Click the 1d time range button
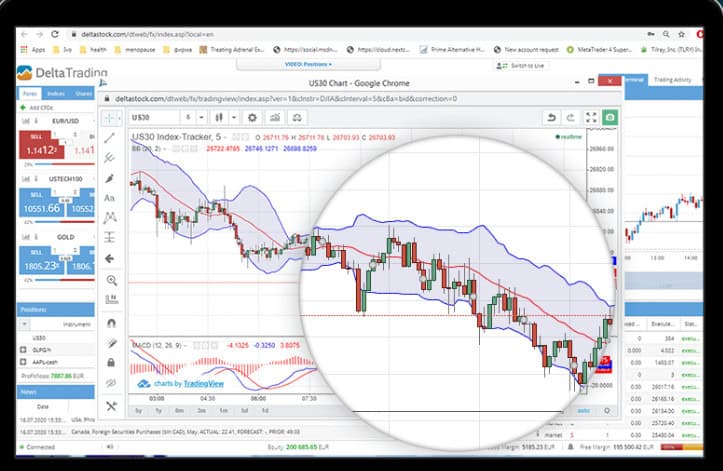The image size is (723, 471). point(265,411)
